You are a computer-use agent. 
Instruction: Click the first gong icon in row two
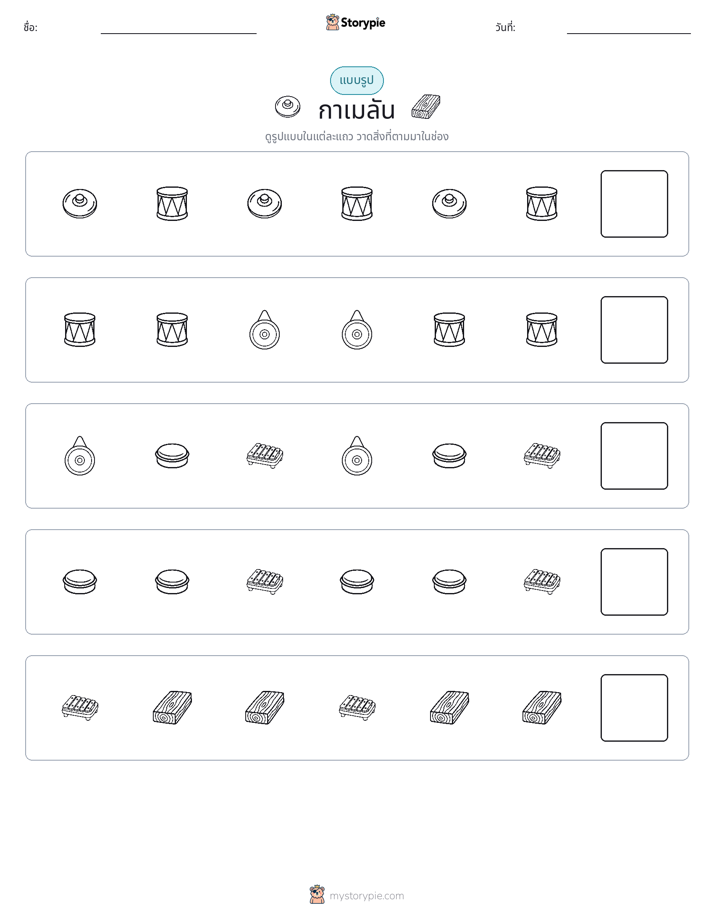(265, 329)
